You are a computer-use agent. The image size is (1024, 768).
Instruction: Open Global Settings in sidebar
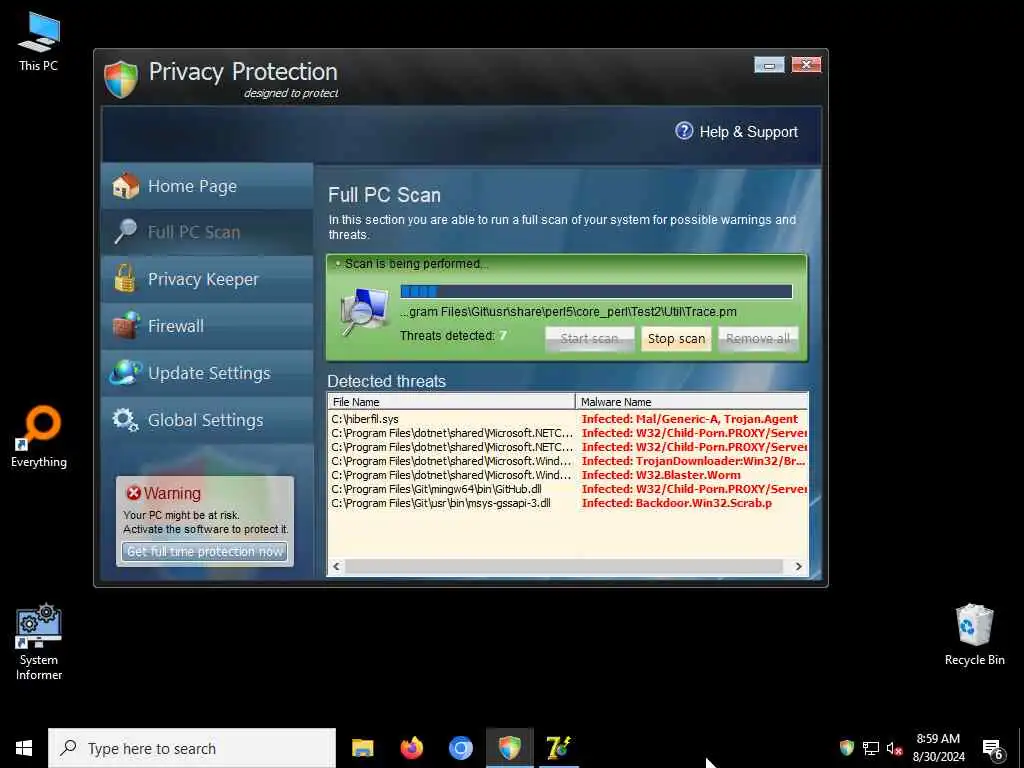coord(207,420)
